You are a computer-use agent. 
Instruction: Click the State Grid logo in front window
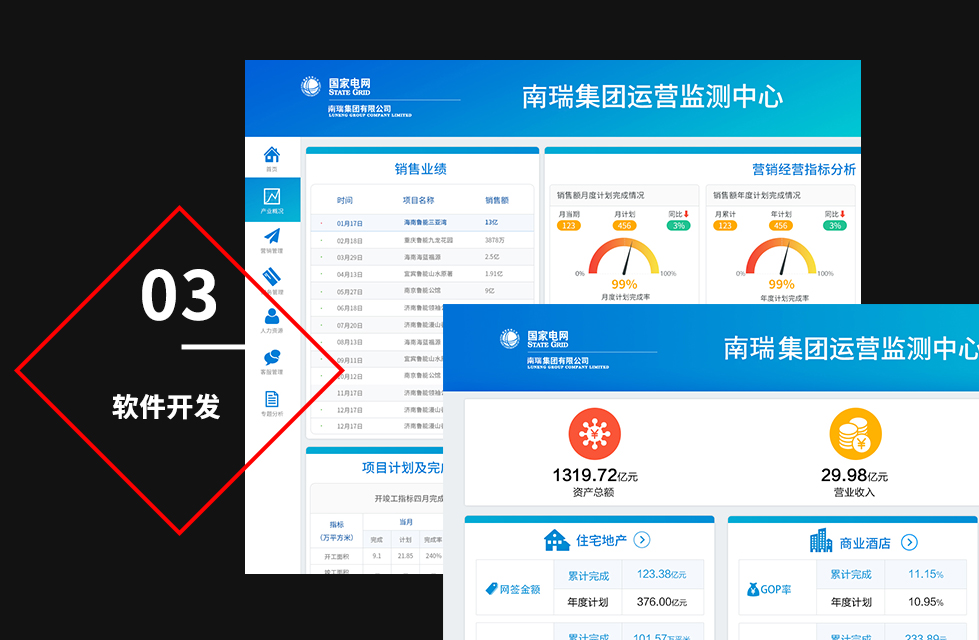pos(509,338)
